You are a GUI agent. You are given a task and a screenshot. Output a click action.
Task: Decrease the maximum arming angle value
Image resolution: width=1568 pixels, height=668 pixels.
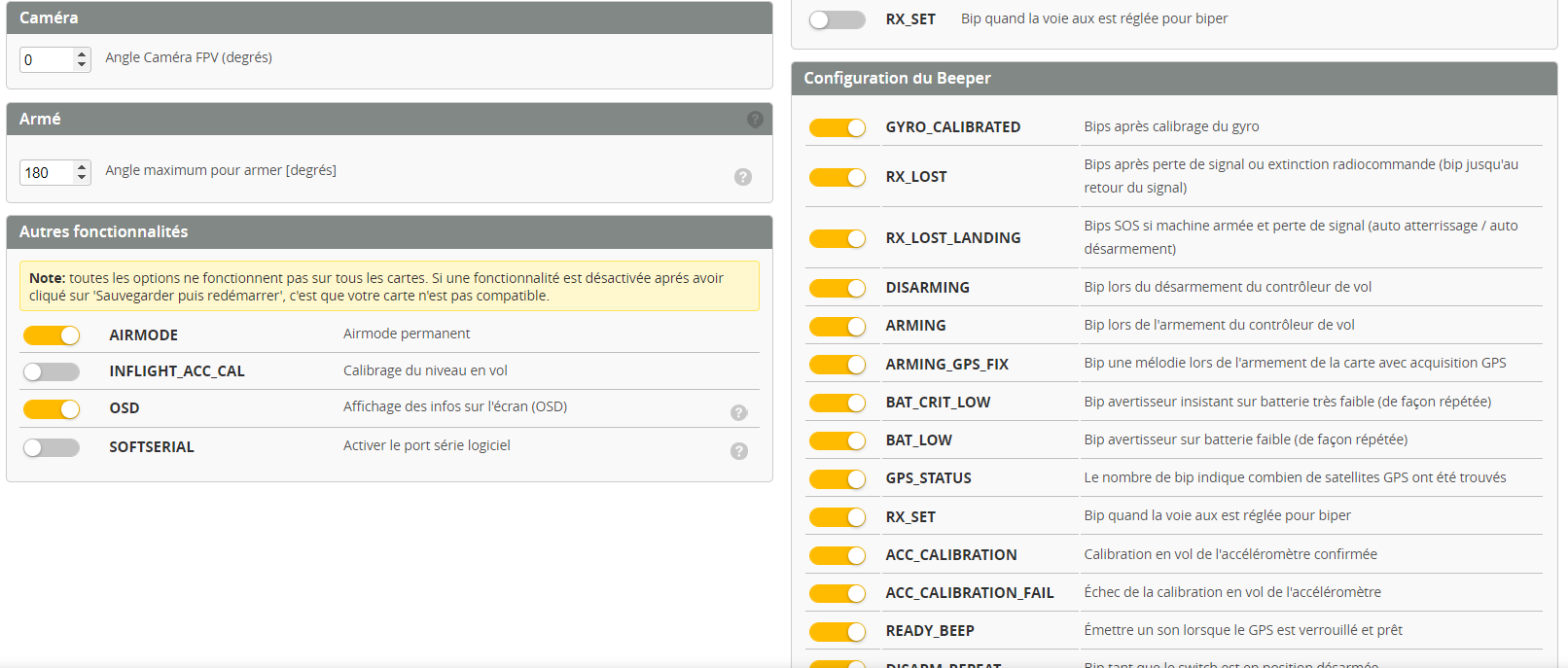coord(82,178)
